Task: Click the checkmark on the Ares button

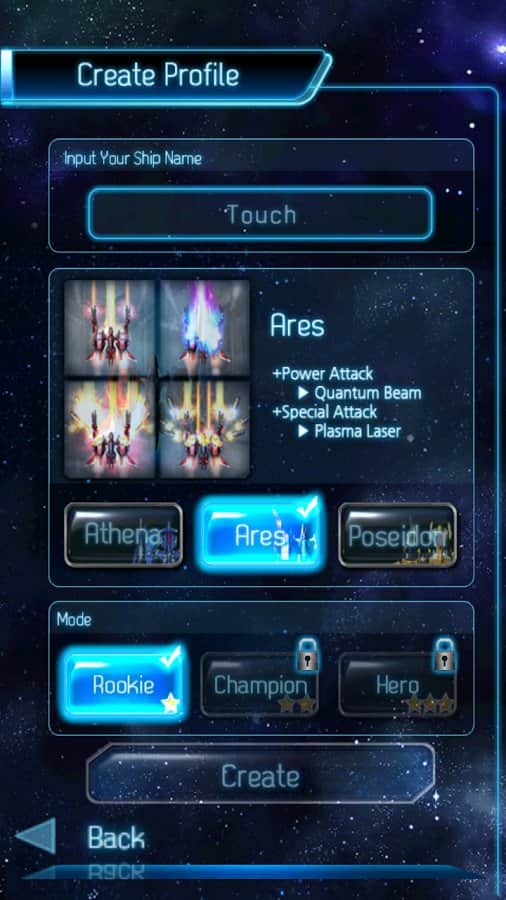Action: [307, 508]
